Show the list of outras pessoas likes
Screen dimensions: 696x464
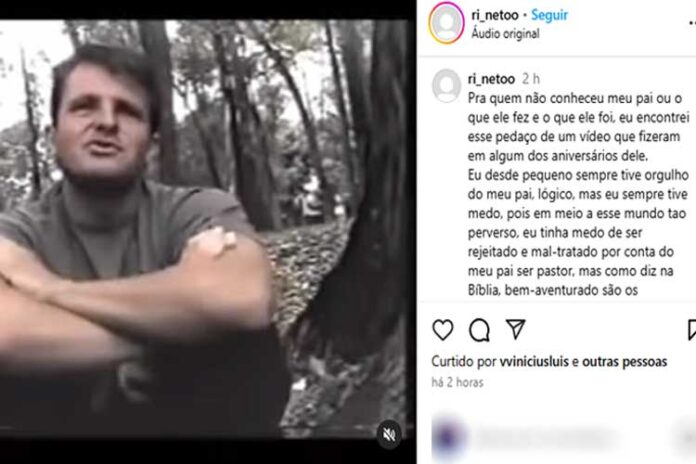(625, 362)
